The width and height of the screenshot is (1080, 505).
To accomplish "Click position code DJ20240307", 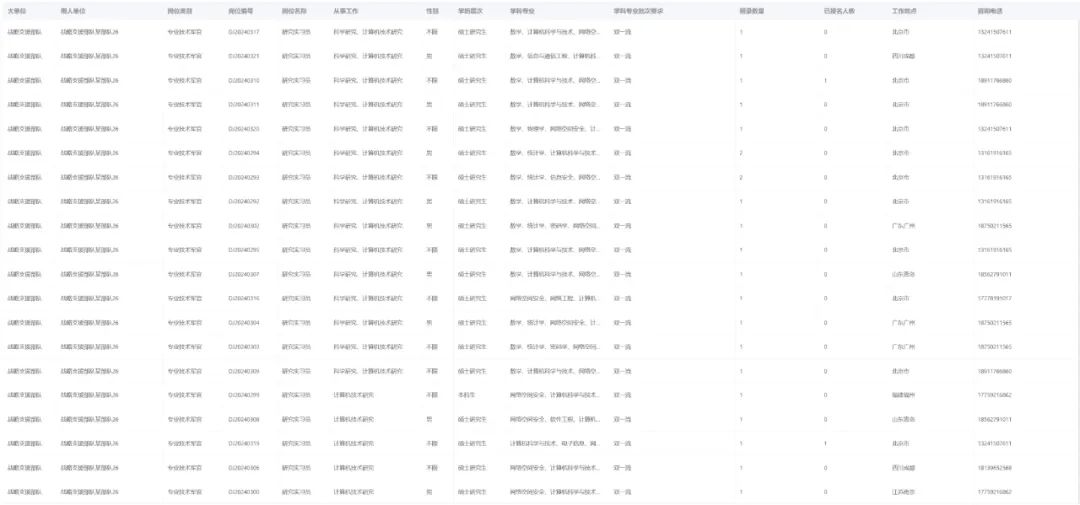I will [x=244, y=274].
